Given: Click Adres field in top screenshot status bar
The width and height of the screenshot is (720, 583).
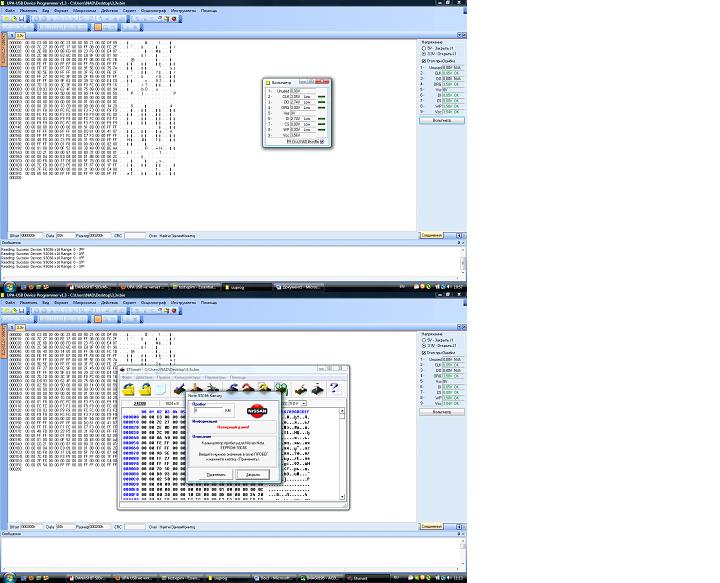Looking at the screenshot, I should (32, 235).
